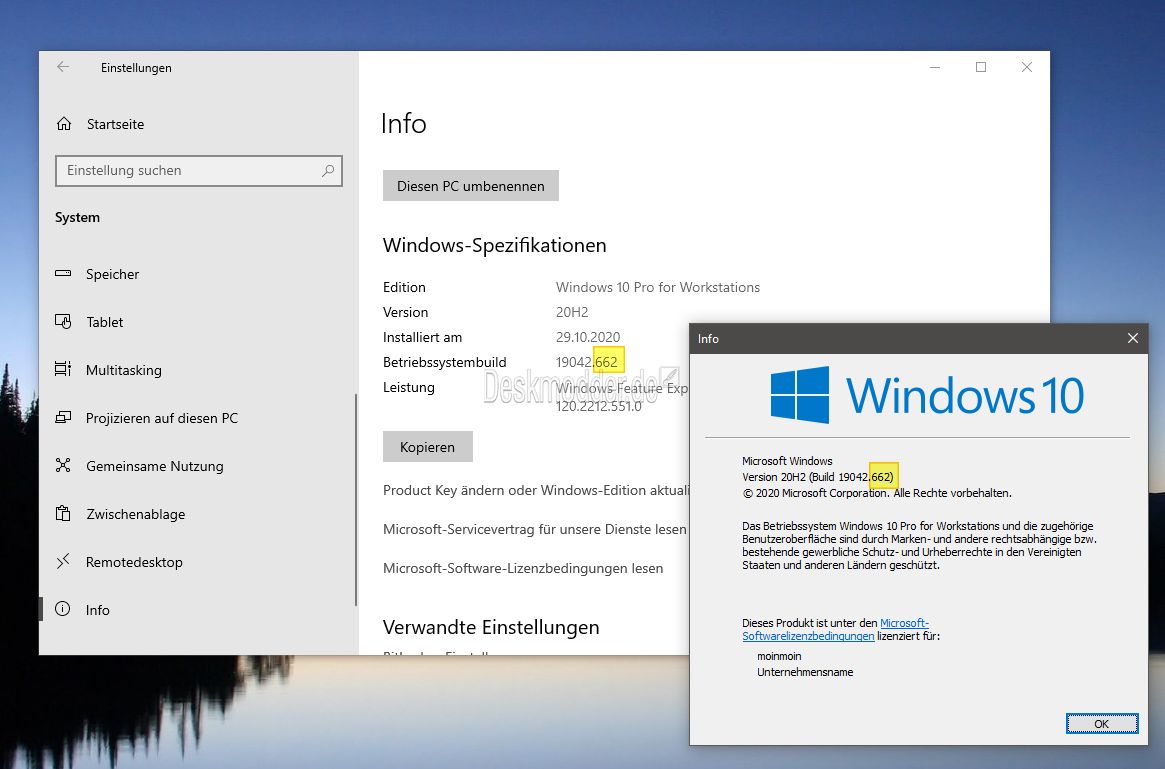Click the version value 20H2
The width and height of the screenshot is (1165, 769).
click(x=572, y=312)
